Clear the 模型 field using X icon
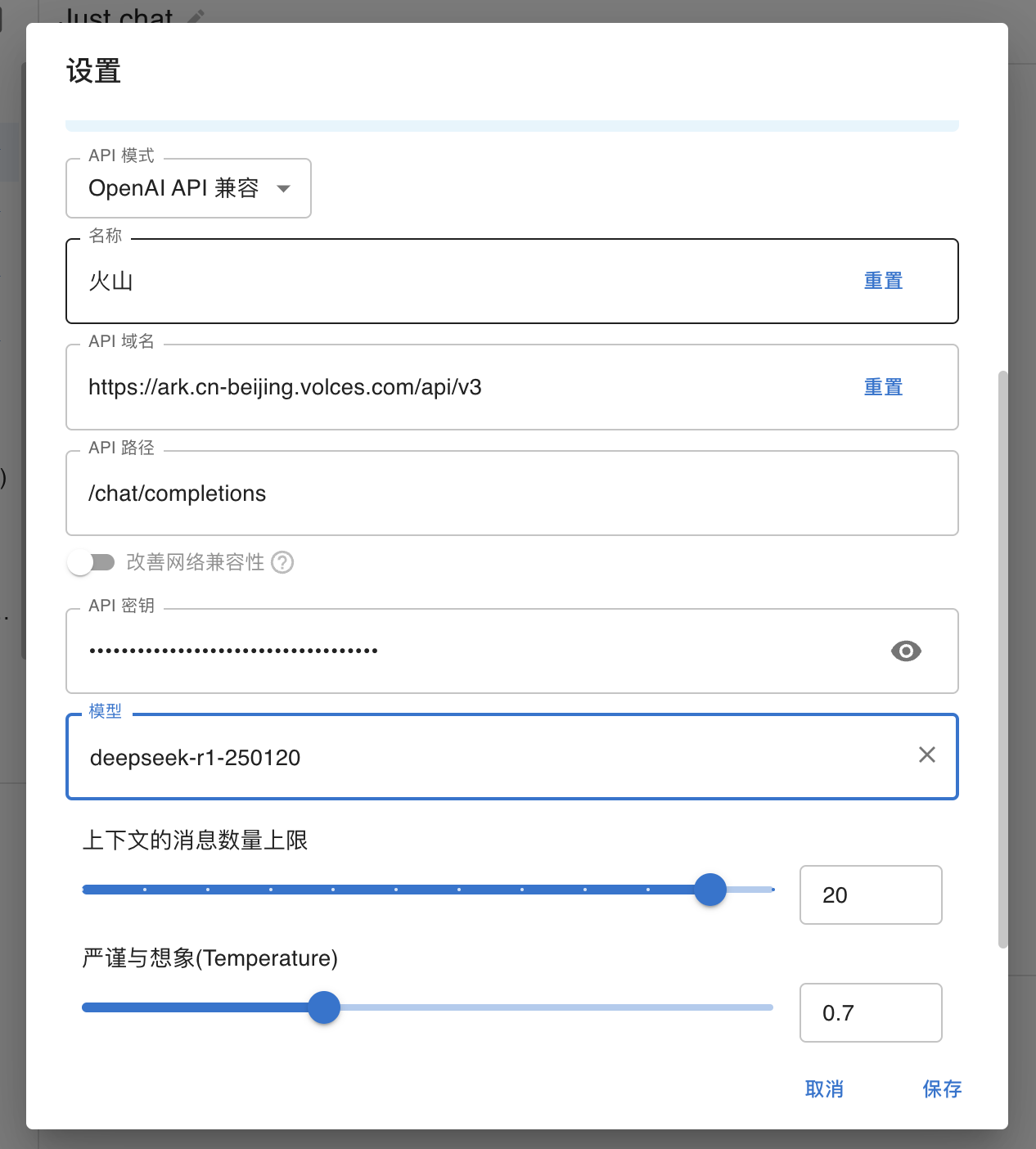Viewport: 1036px width, 1149px height. tap(926, 755)
